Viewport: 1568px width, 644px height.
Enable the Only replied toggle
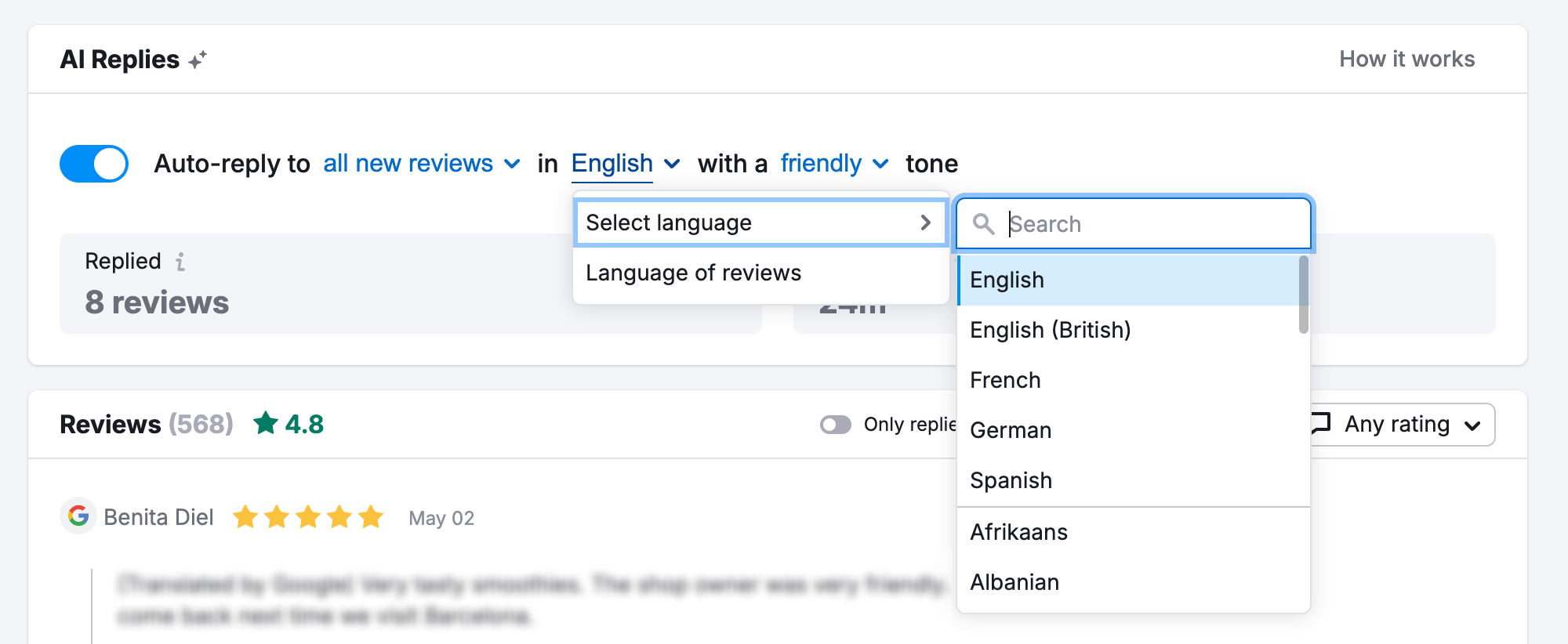(x=836, y=425)
